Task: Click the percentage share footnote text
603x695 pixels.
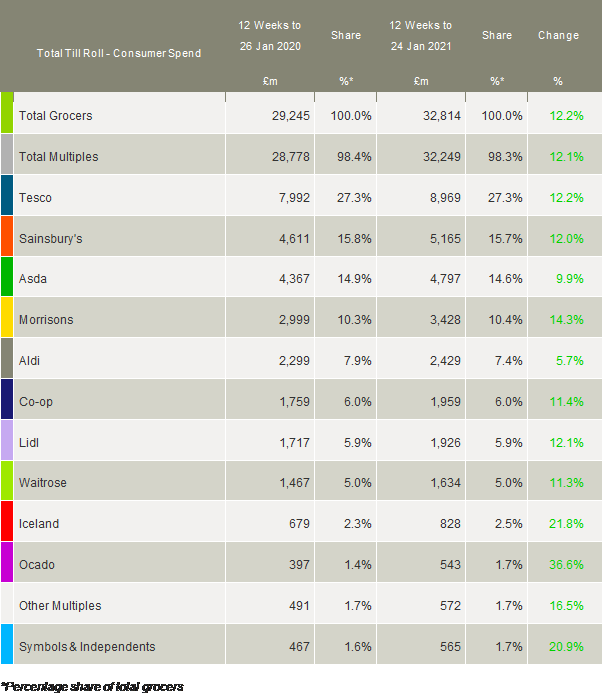Action: pos(93,685)
